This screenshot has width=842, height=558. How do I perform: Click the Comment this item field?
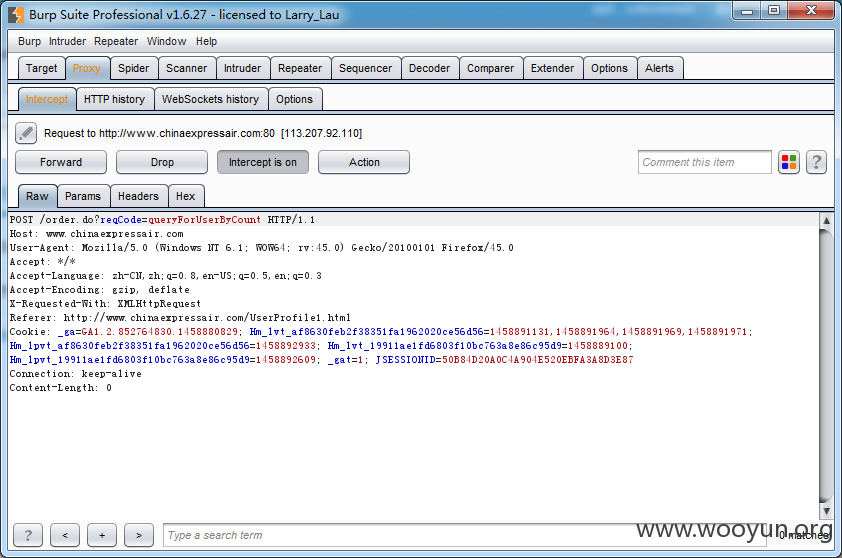pos(705,162)
